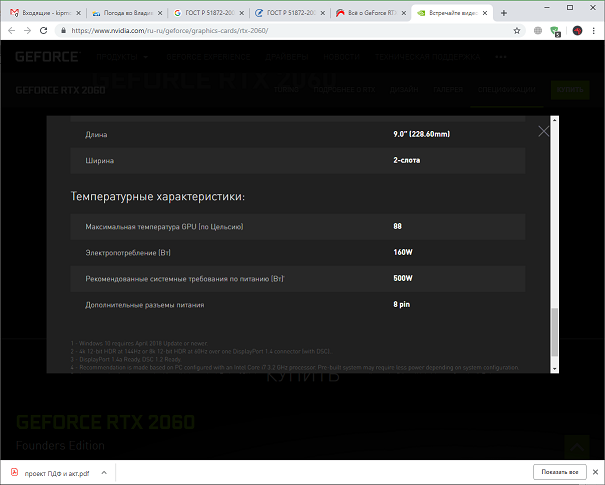This screenshot has width=605, height=485.
Task: Click the Ширина row label
Action: coord(100,161)
